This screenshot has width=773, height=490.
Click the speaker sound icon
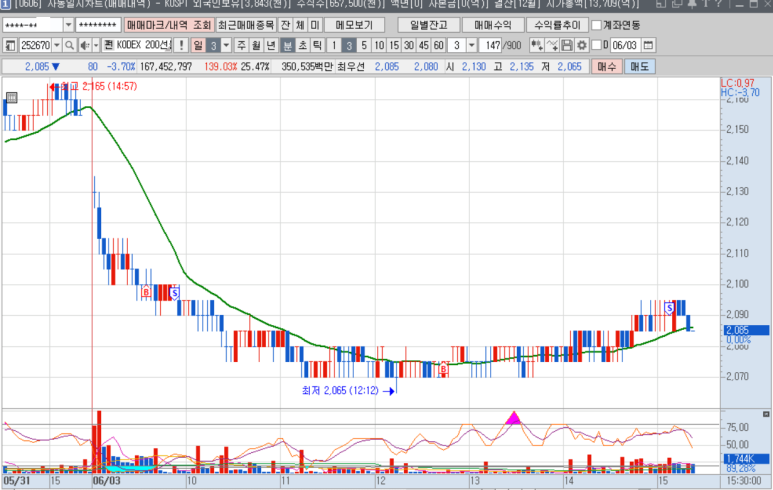[85, 45]
